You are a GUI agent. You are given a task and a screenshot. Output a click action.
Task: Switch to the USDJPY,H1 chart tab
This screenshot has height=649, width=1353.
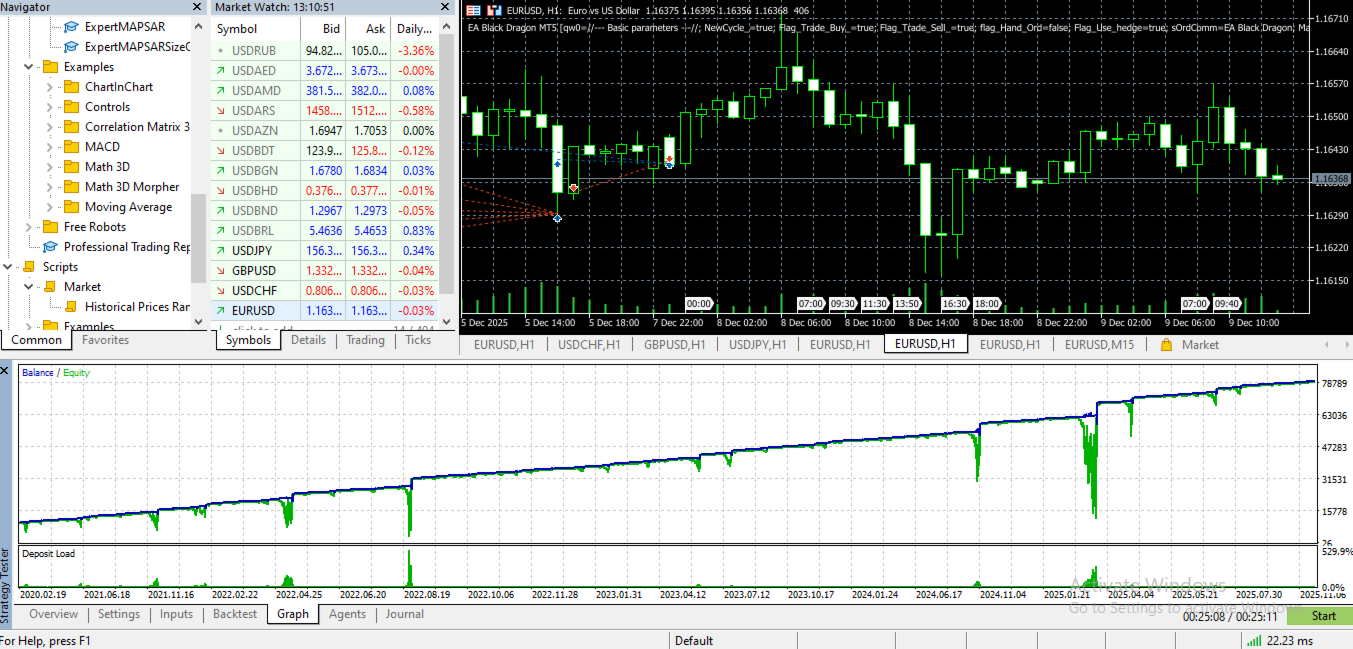[x=759, y=344]
